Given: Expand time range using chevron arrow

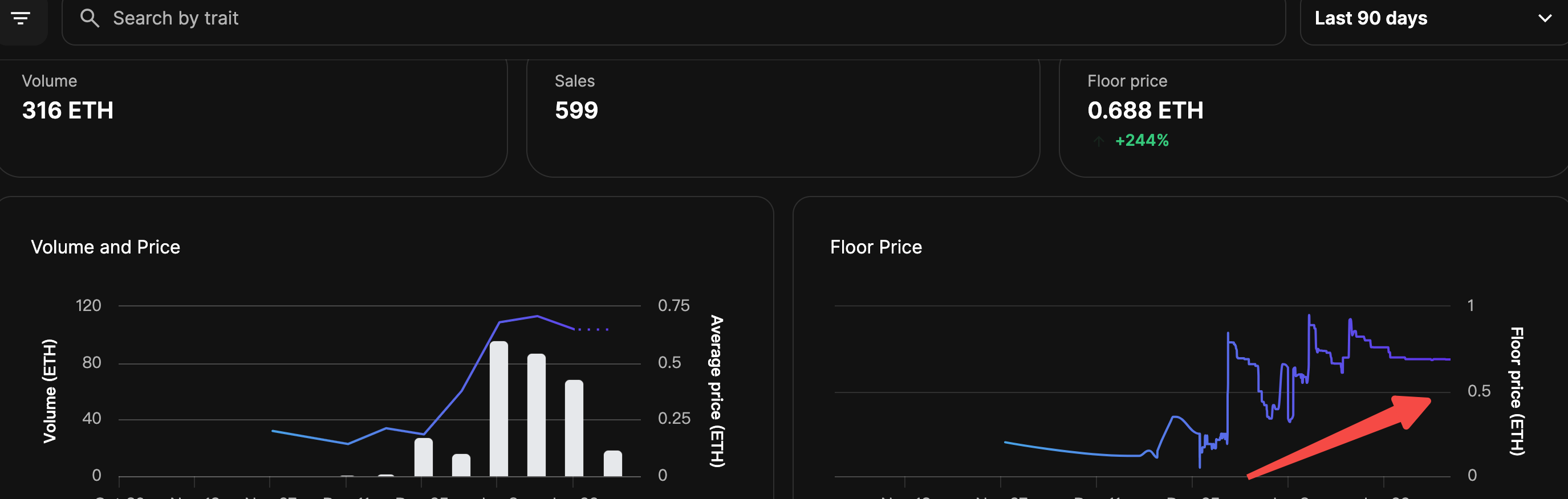Looking at the screenshot, I should pos(1545,18).
